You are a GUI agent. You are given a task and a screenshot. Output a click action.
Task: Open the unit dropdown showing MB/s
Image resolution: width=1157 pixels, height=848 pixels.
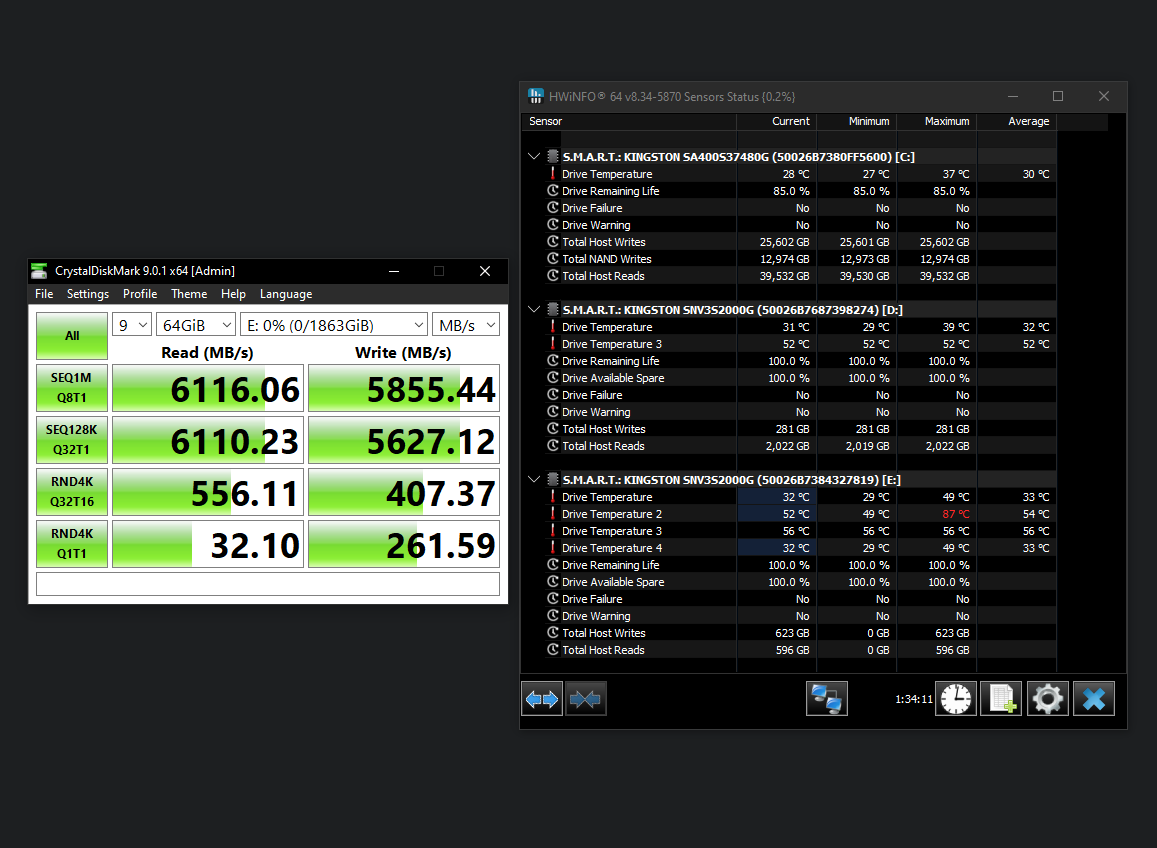point(466,325)
